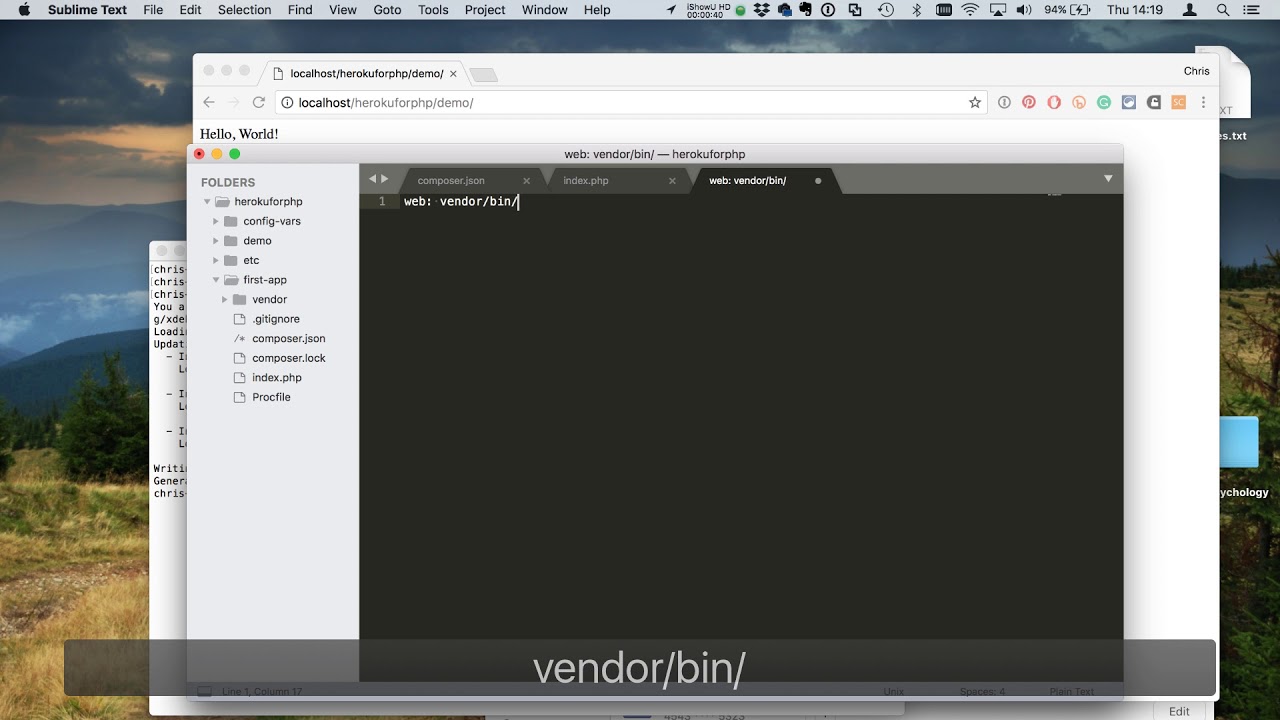Click the Chrome forward arrow

point(234,102)
